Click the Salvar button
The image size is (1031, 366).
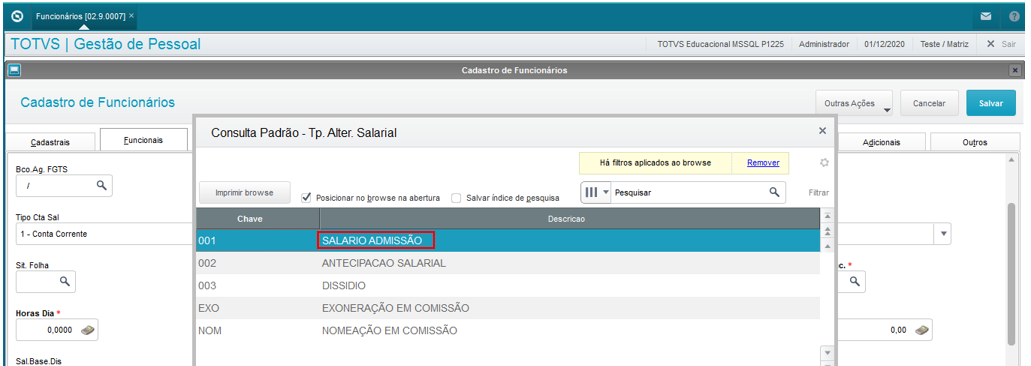pyautogui.click(x=991, y=104)
